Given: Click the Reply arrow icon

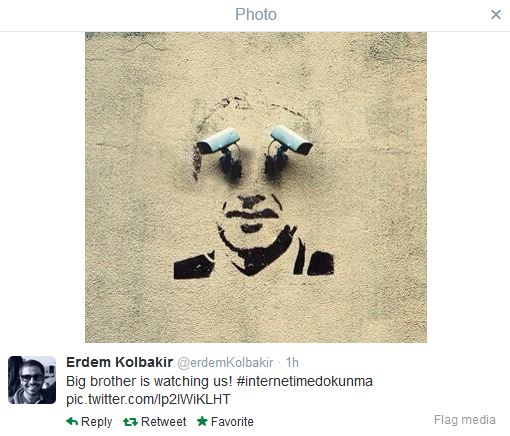Looking at the screenshot, I should 72,421.
